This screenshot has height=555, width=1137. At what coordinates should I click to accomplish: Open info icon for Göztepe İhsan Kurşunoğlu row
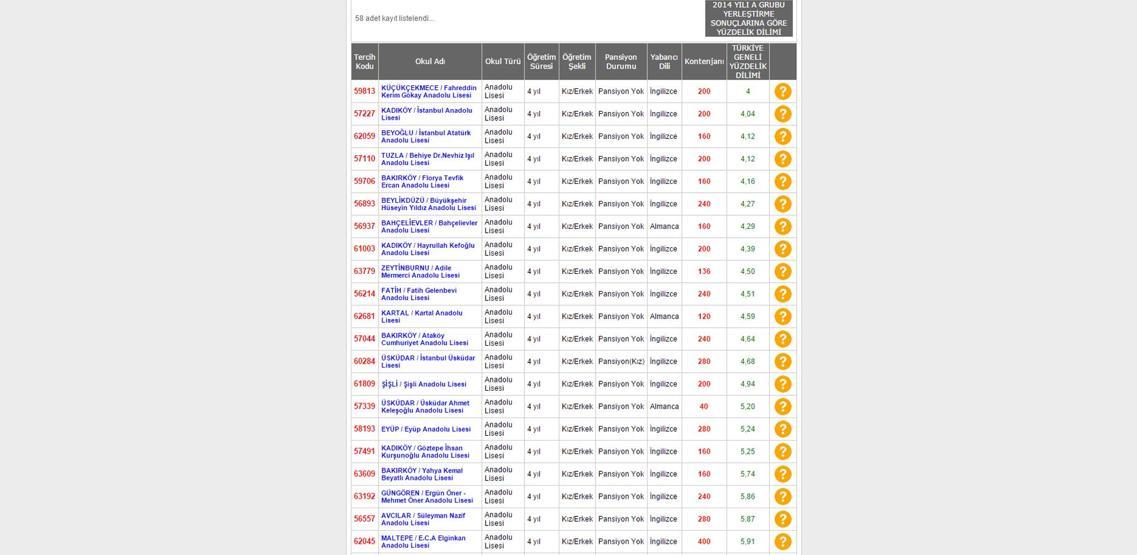(782, 451)
